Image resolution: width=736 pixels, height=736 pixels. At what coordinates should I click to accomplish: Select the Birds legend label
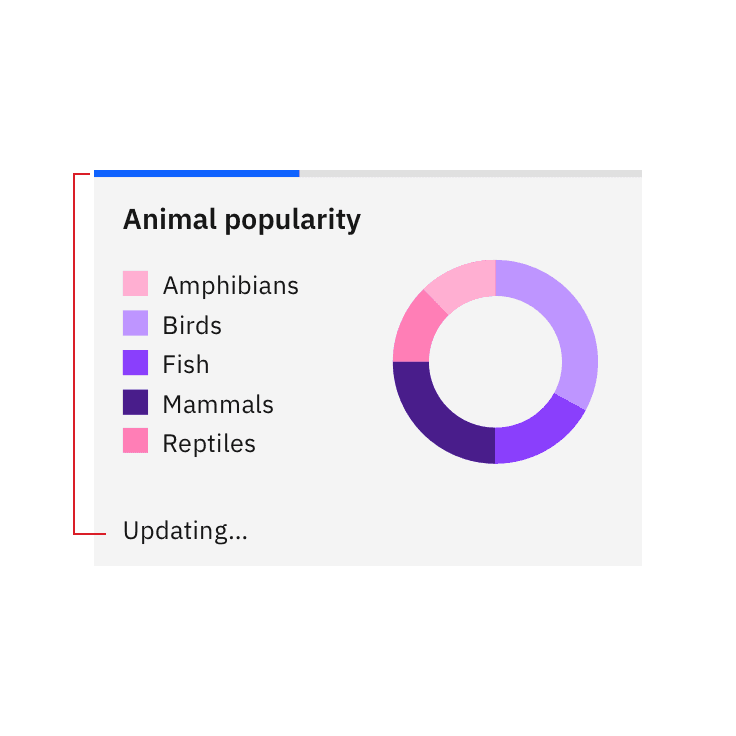coord(192,325)
